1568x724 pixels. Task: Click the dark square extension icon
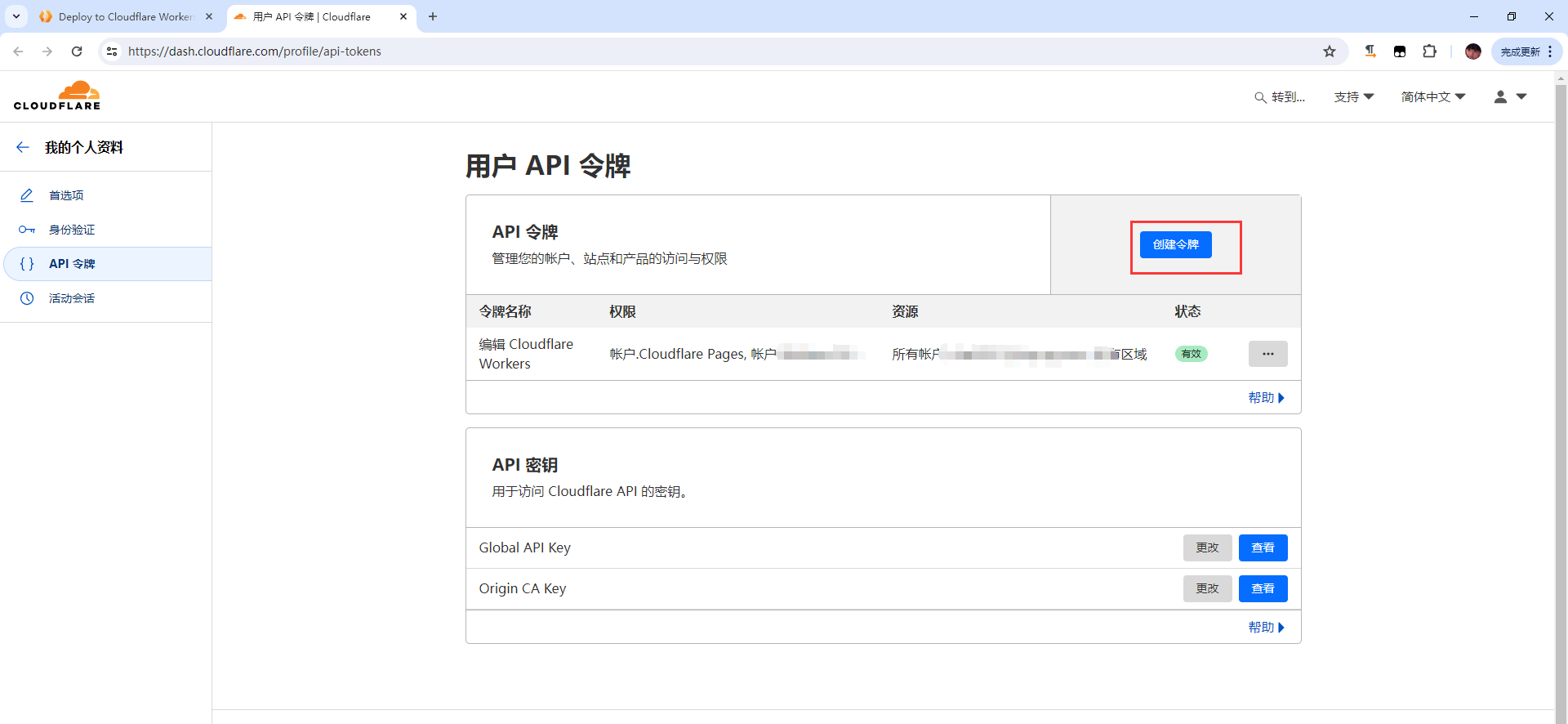[1400, 51]
